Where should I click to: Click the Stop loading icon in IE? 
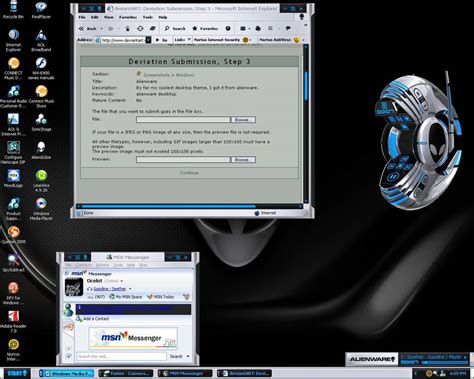127,29
